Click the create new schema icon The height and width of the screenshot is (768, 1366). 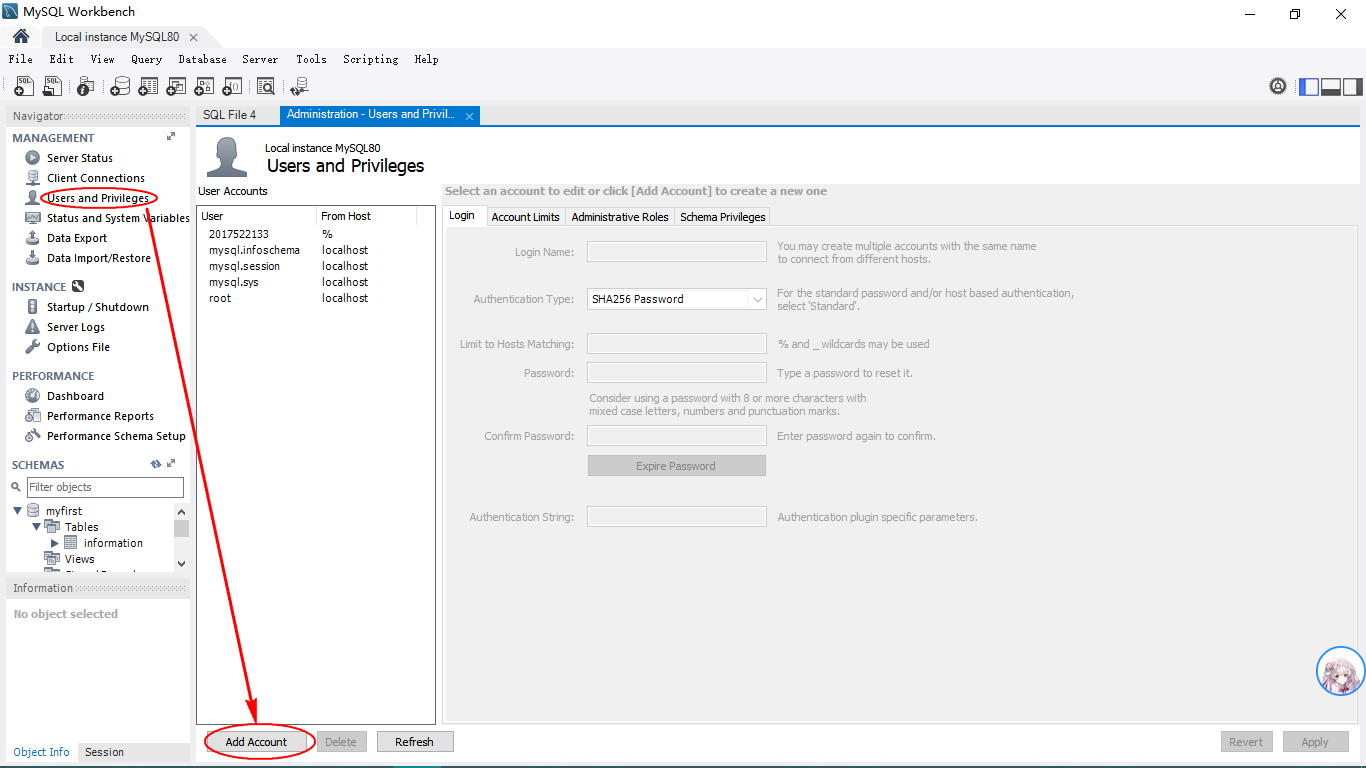[120, 87]
